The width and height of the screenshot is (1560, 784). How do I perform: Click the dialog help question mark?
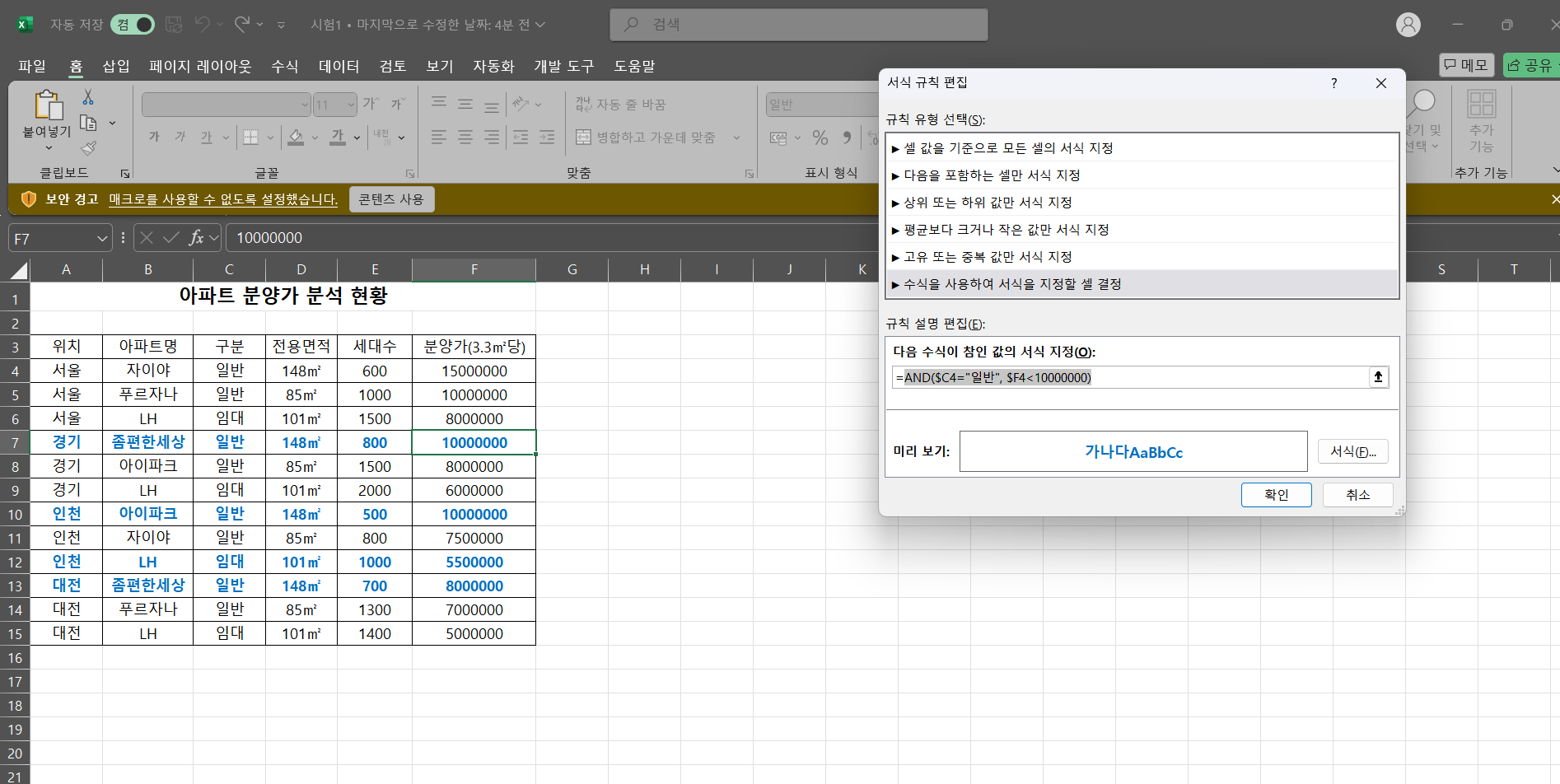point(1333,83)
